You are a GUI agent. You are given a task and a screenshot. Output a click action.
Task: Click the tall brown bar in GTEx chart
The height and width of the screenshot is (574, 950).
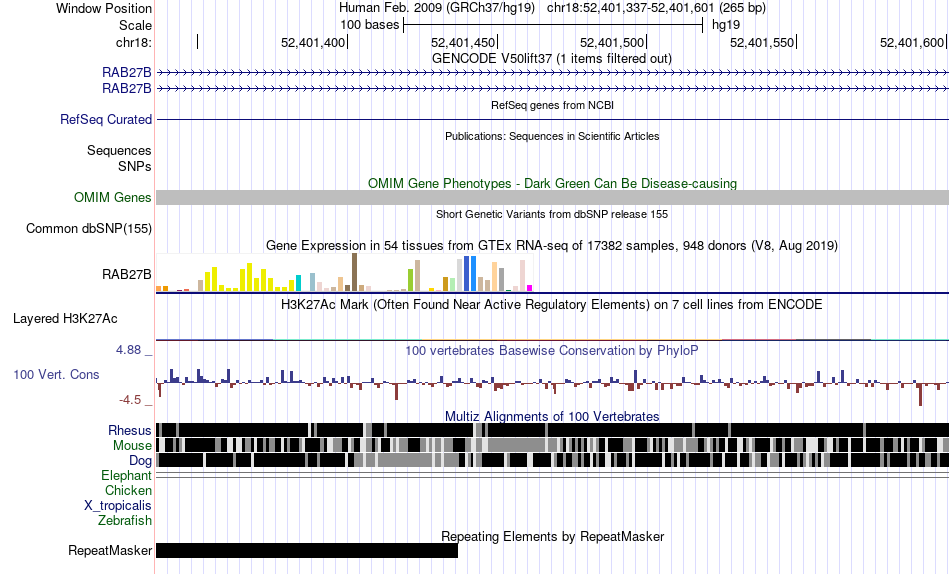[x=354, y=273]
